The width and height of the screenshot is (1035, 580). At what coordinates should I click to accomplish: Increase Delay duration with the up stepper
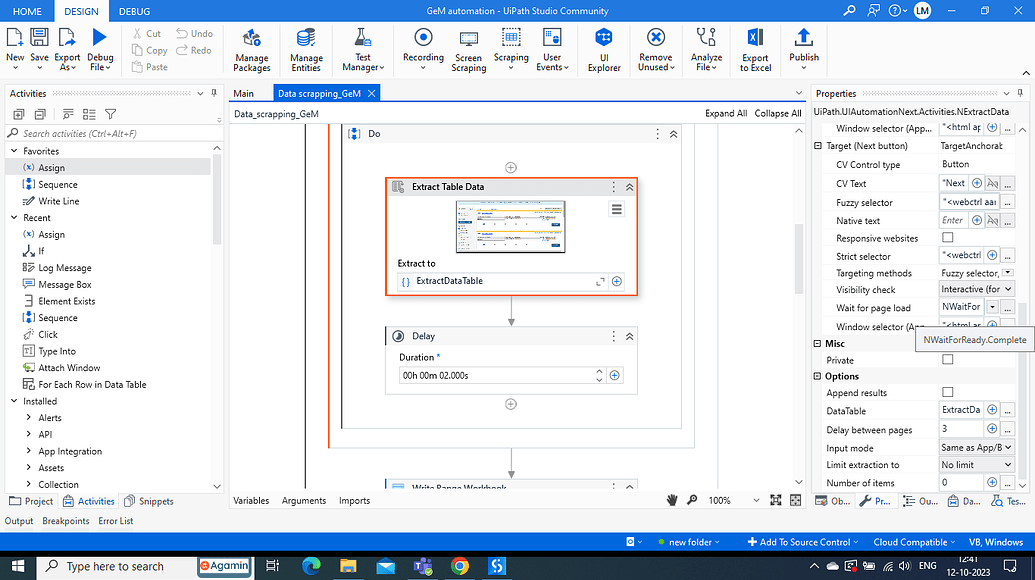click(597, 370)
